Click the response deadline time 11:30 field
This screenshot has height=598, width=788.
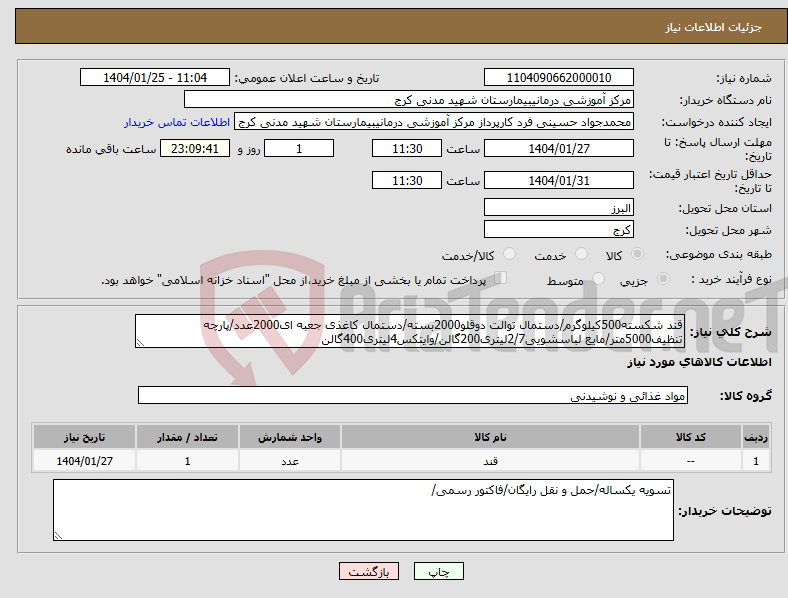click(407, 148)
